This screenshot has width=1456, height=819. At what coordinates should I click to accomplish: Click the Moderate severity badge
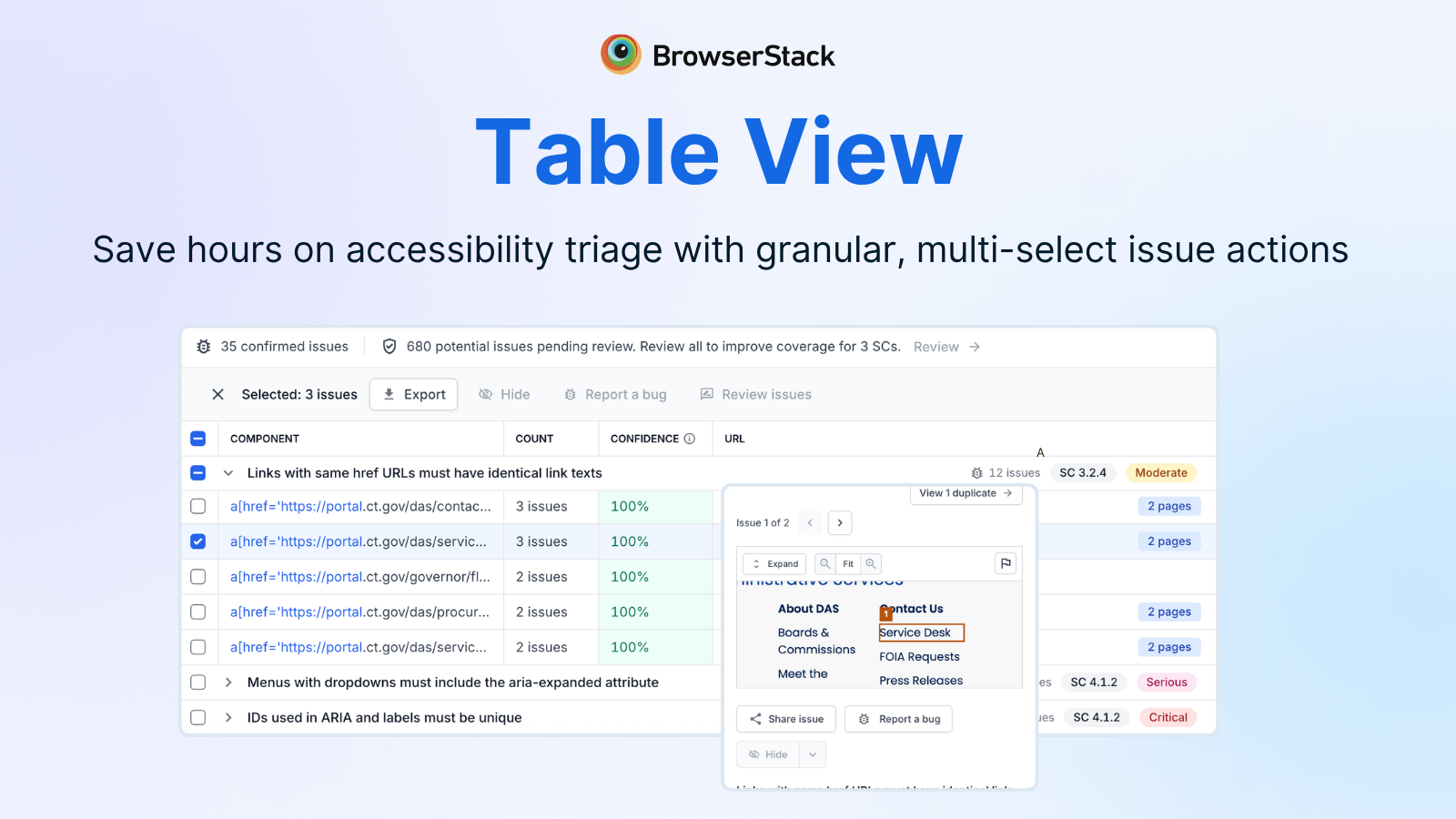coord(1161,473)
